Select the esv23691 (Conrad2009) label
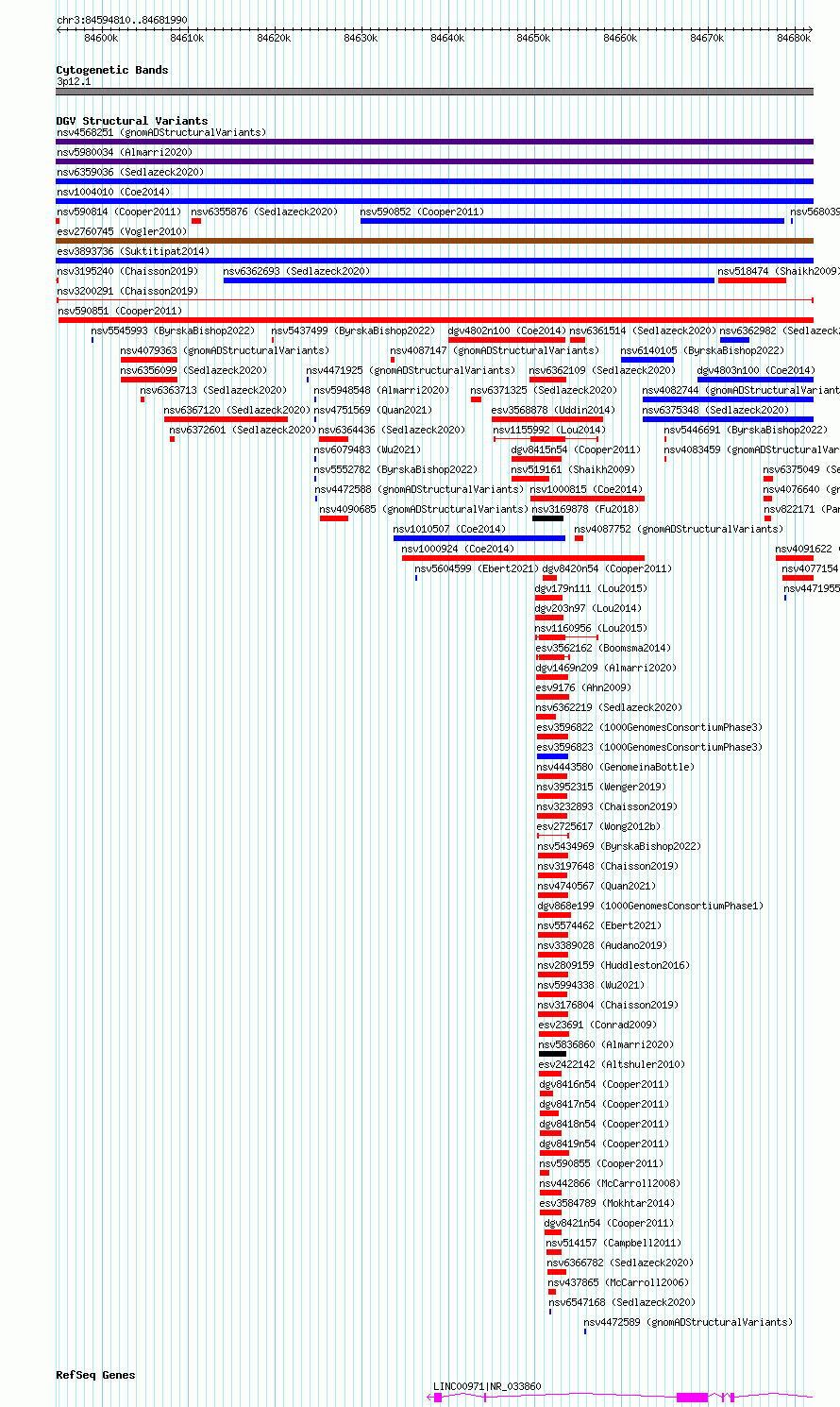 [x=598, y=1025]
